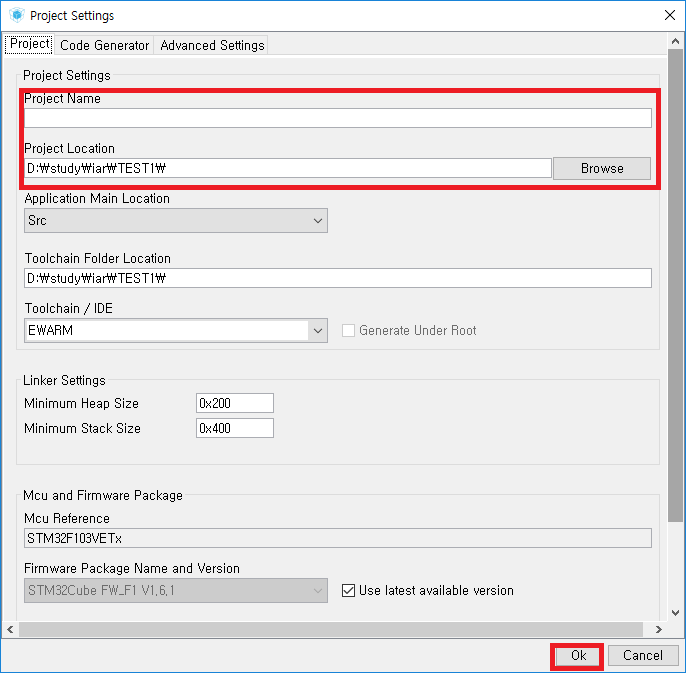Screen dimensions: 686x673
Task: Click into the Project Name field
Action: pos(338,118)
